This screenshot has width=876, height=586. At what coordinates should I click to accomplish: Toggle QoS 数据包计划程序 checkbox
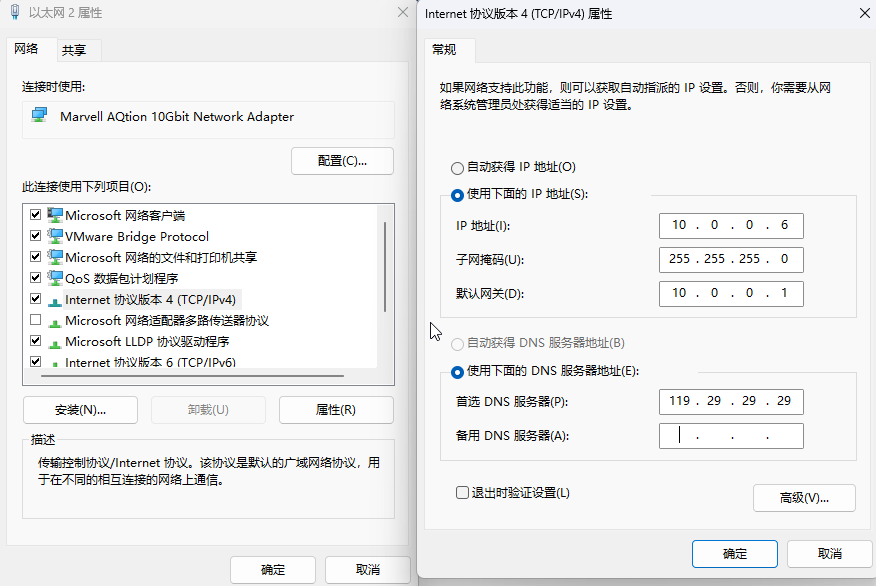36,278
